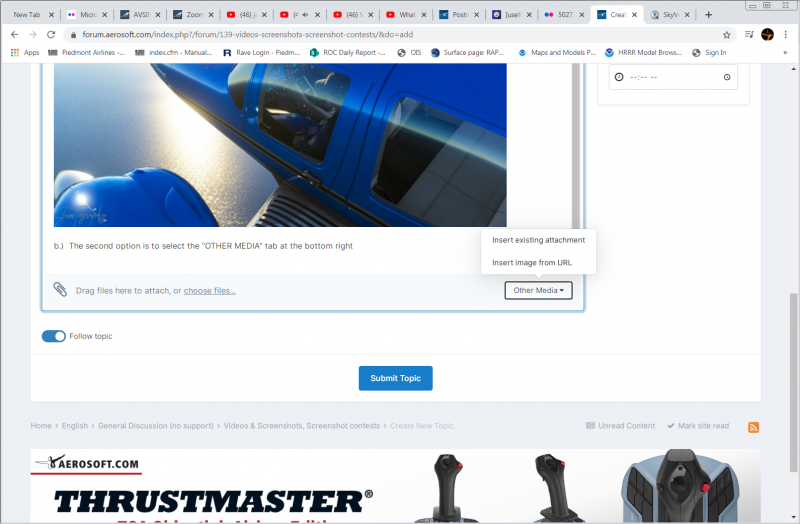Switch to the AVSIM tab
800x524 pixels.
(139, 15)
